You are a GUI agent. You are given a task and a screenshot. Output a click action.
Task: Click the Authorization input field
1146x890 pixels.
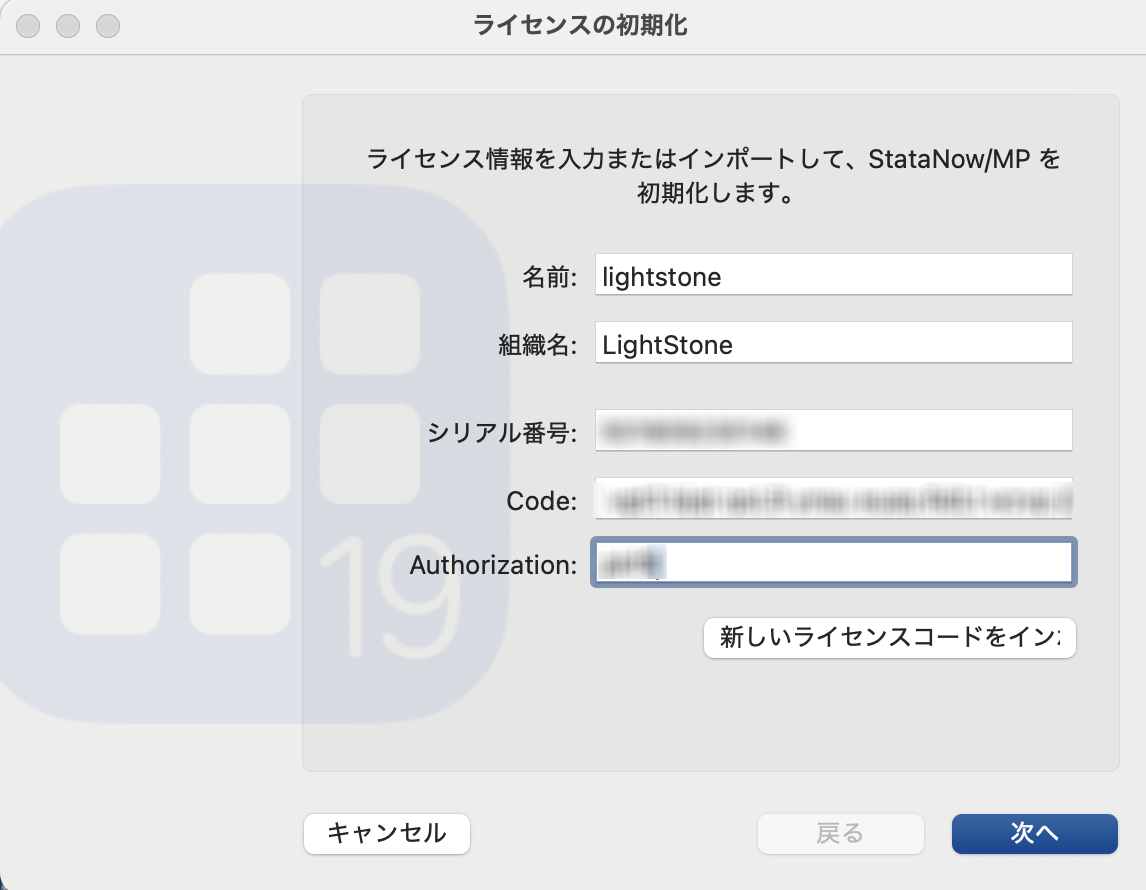click(833, 562)
